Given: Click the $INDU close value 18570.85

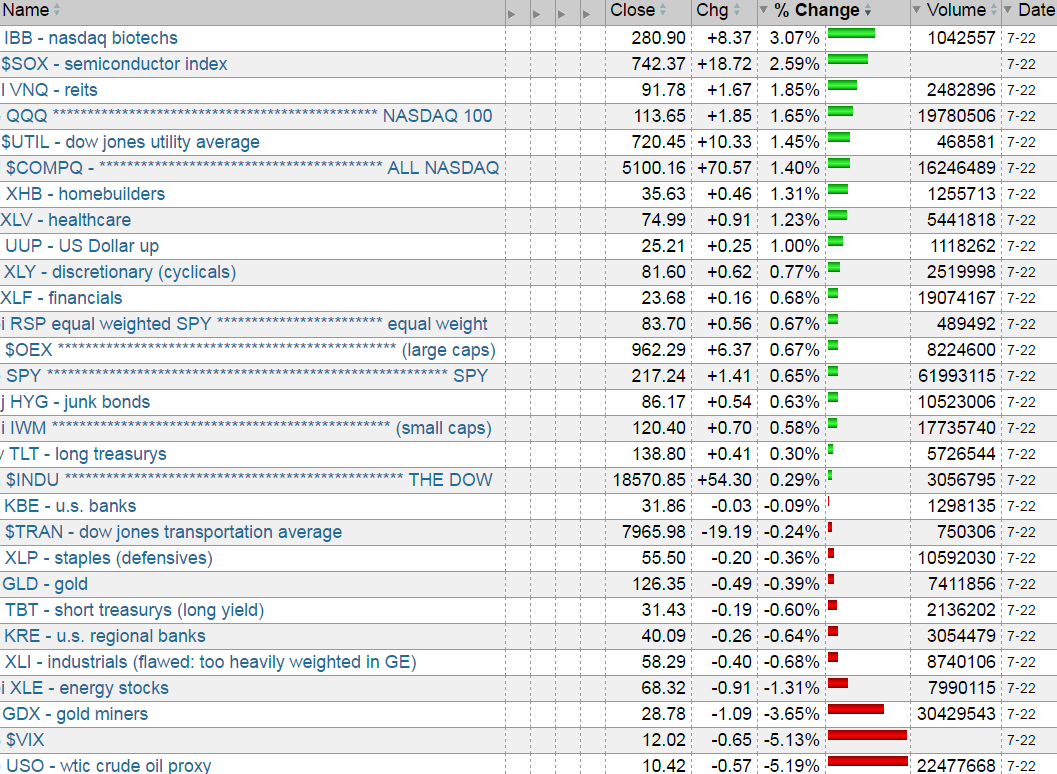Looking at the screenshot, I should point(649,480).
